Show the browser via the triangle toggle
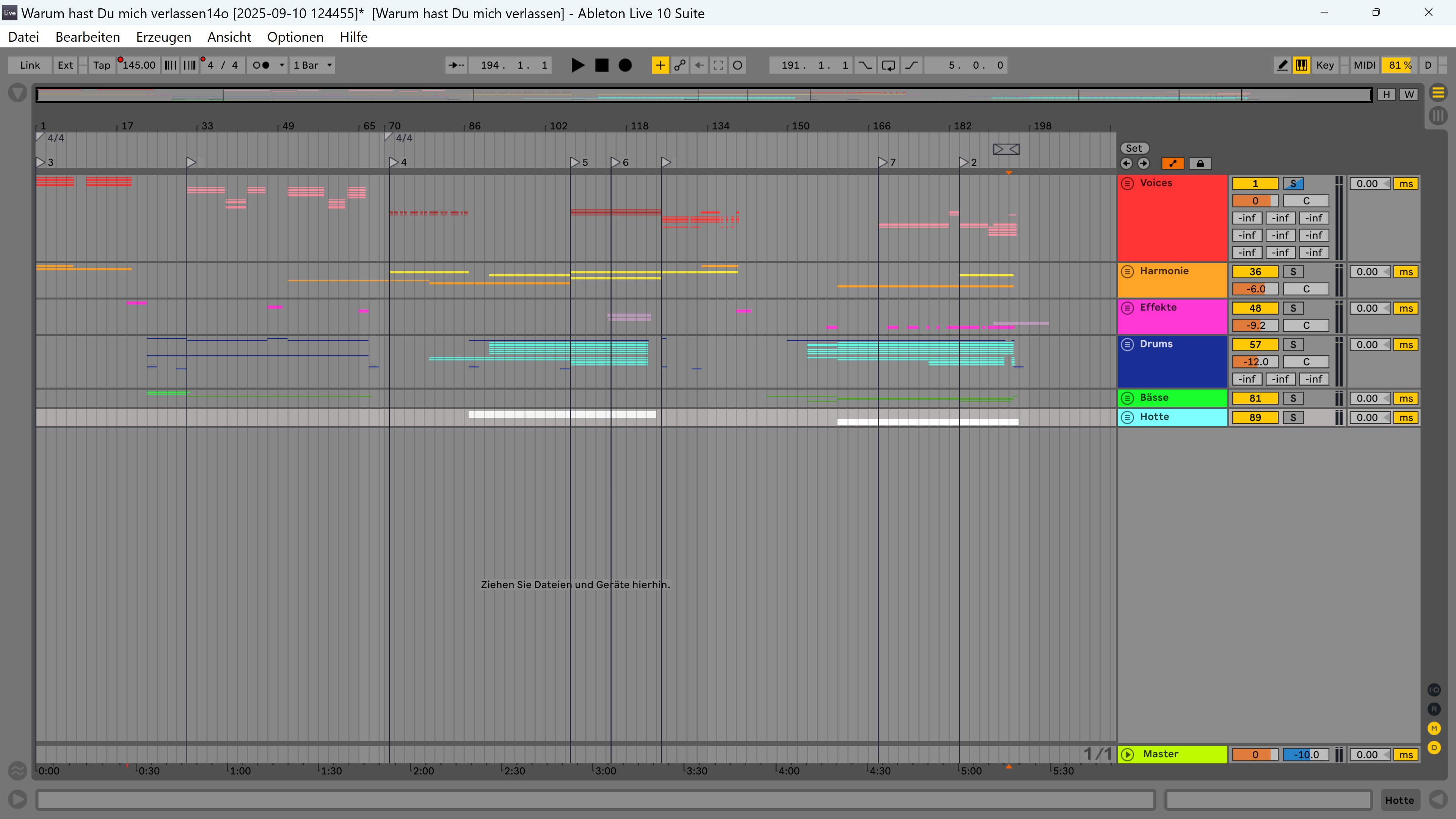1456x819 pixels. click(17, 93)
